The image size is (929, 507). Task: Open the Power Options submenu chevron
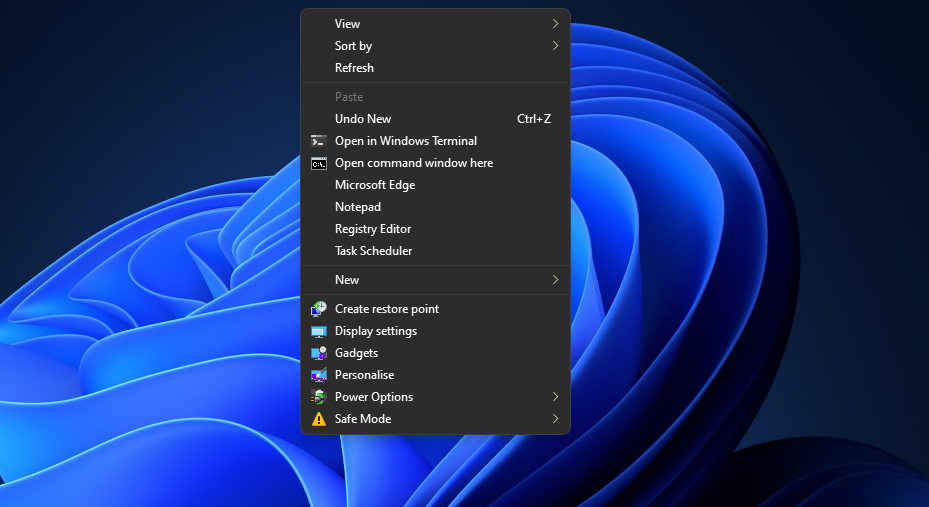point(555,397)
